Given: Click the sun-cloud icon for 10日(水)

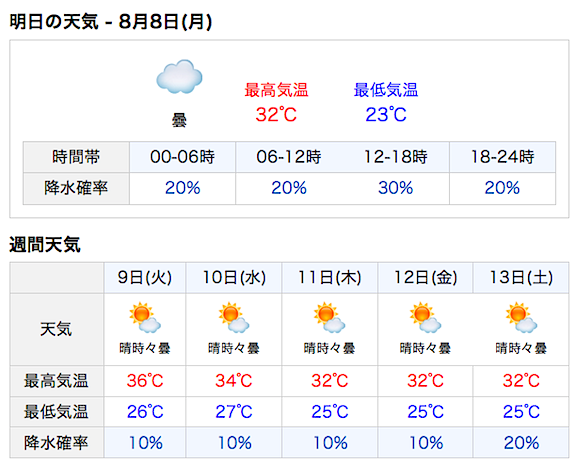Looking at the screenshot, I should pyautogui.click(x=234, y=318).
